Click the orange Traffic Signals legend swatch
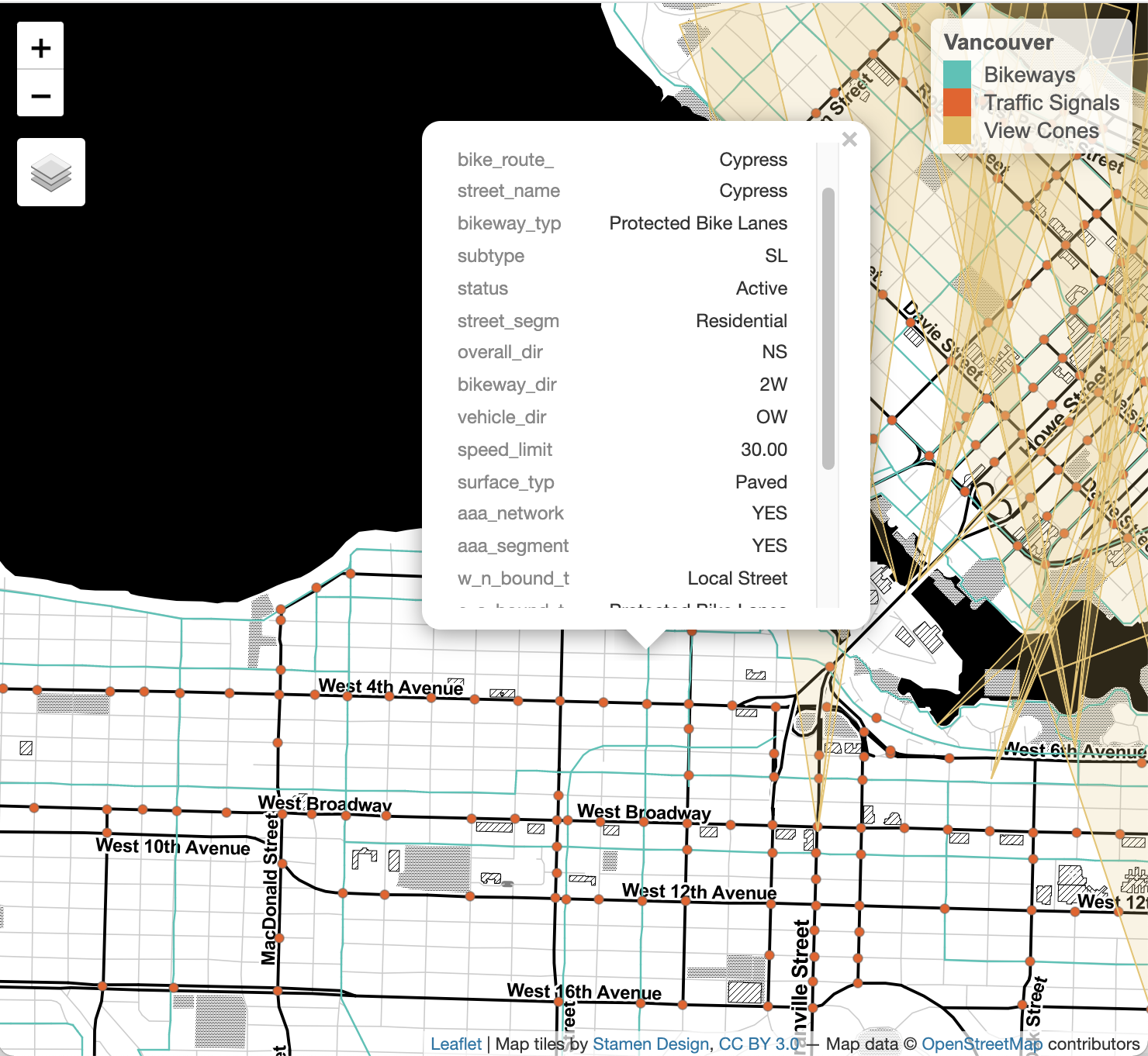 tap(957, 102)
